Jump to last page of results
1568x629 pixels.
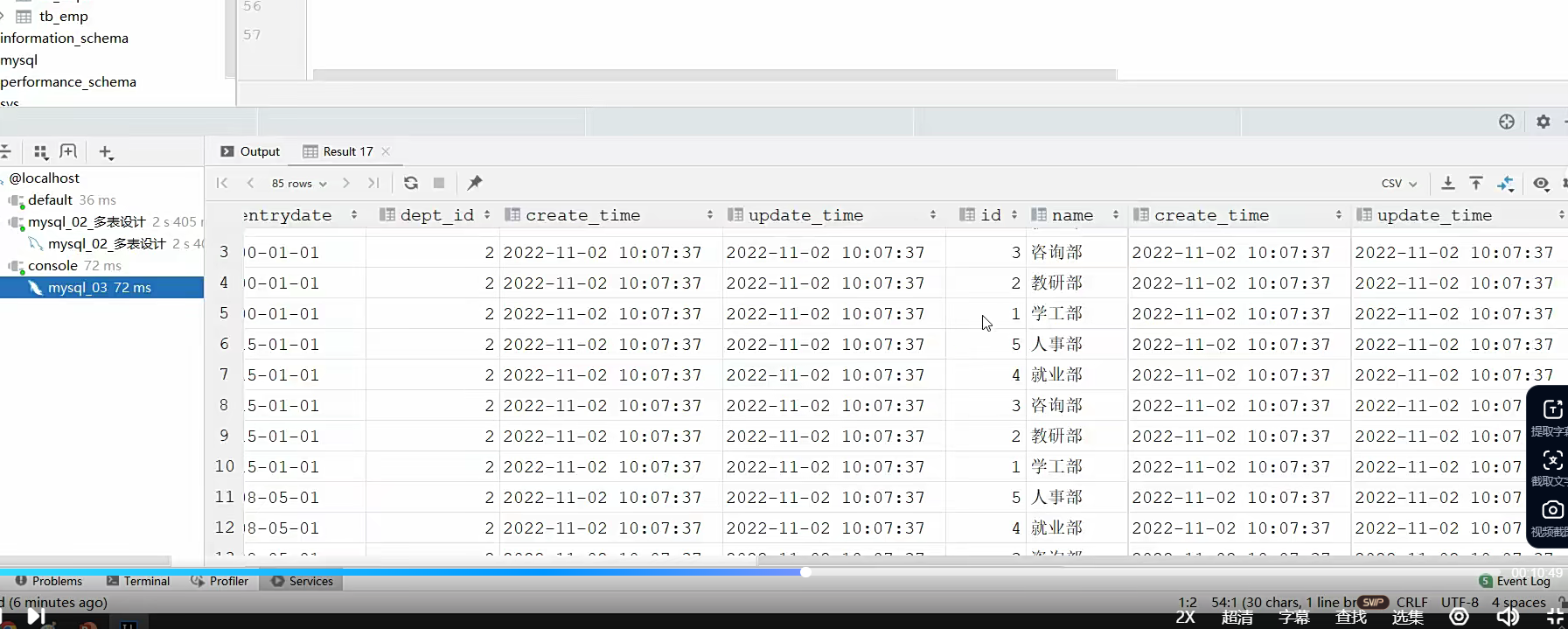(x=373, y=183)
